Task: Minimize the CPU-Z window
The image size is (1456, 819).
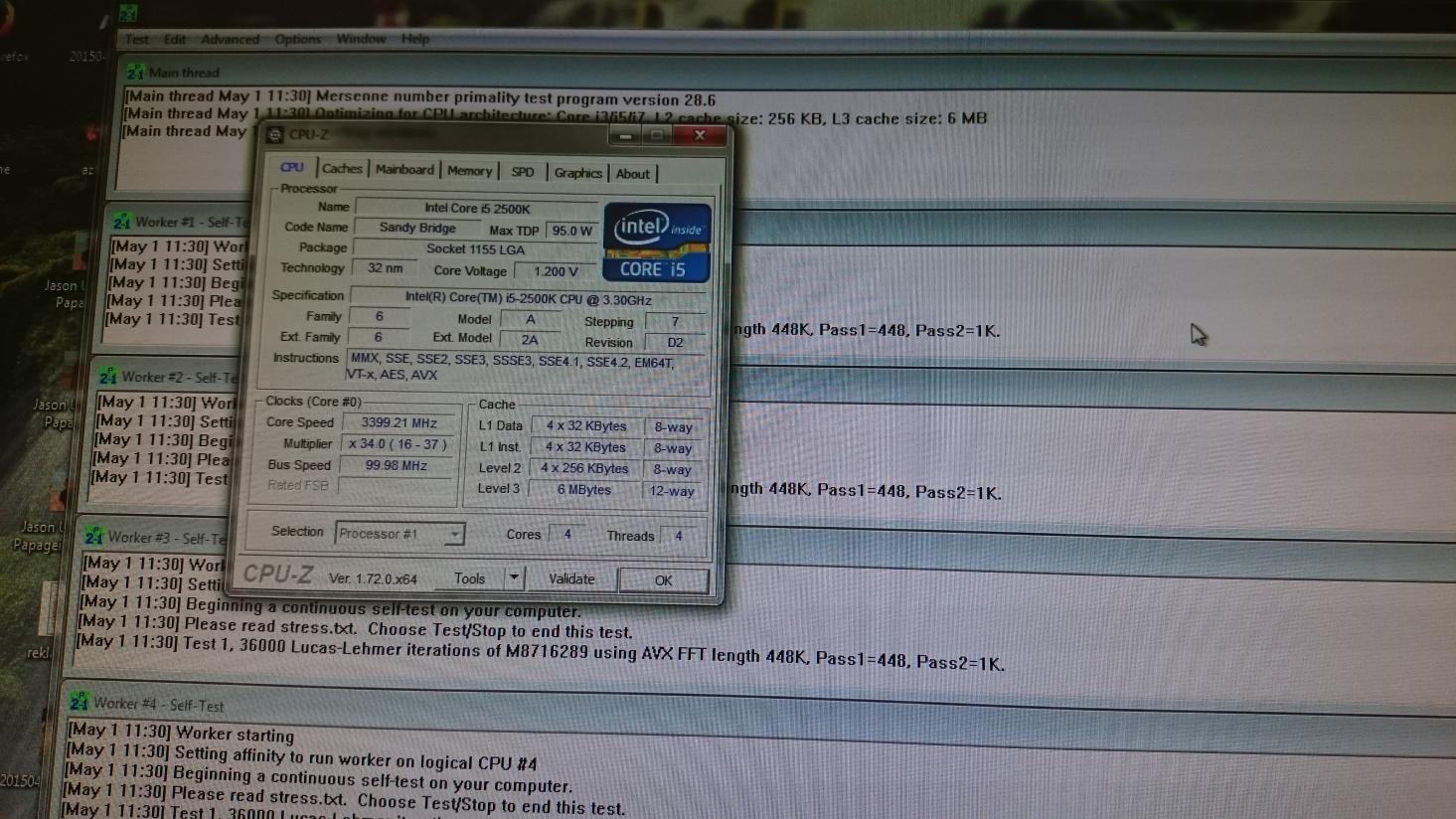Action: 625,135
